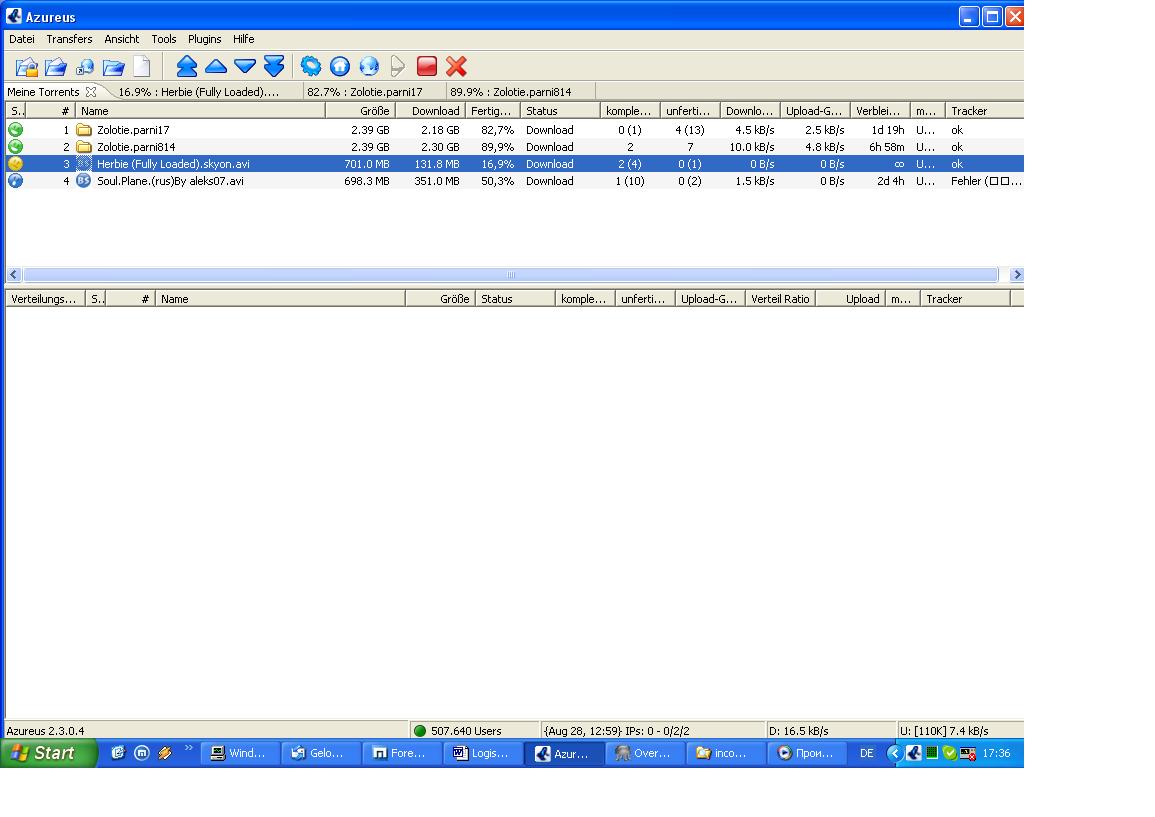The height and width of the screenshot is (817, 1155).
Task: Open the Windows Start button
Action: [49, 753]
